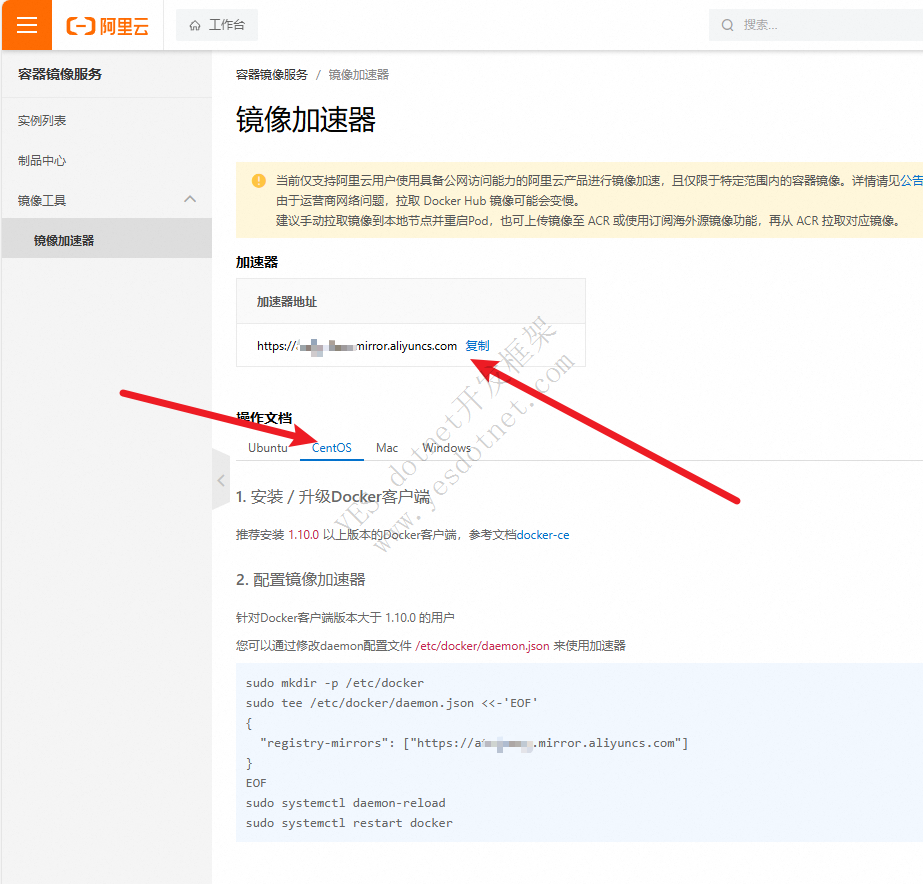Collapse the sidebar with arrow handle
The height and width of the screenshot is (884, 923).
pyautogui.click(x=221, y=480)
